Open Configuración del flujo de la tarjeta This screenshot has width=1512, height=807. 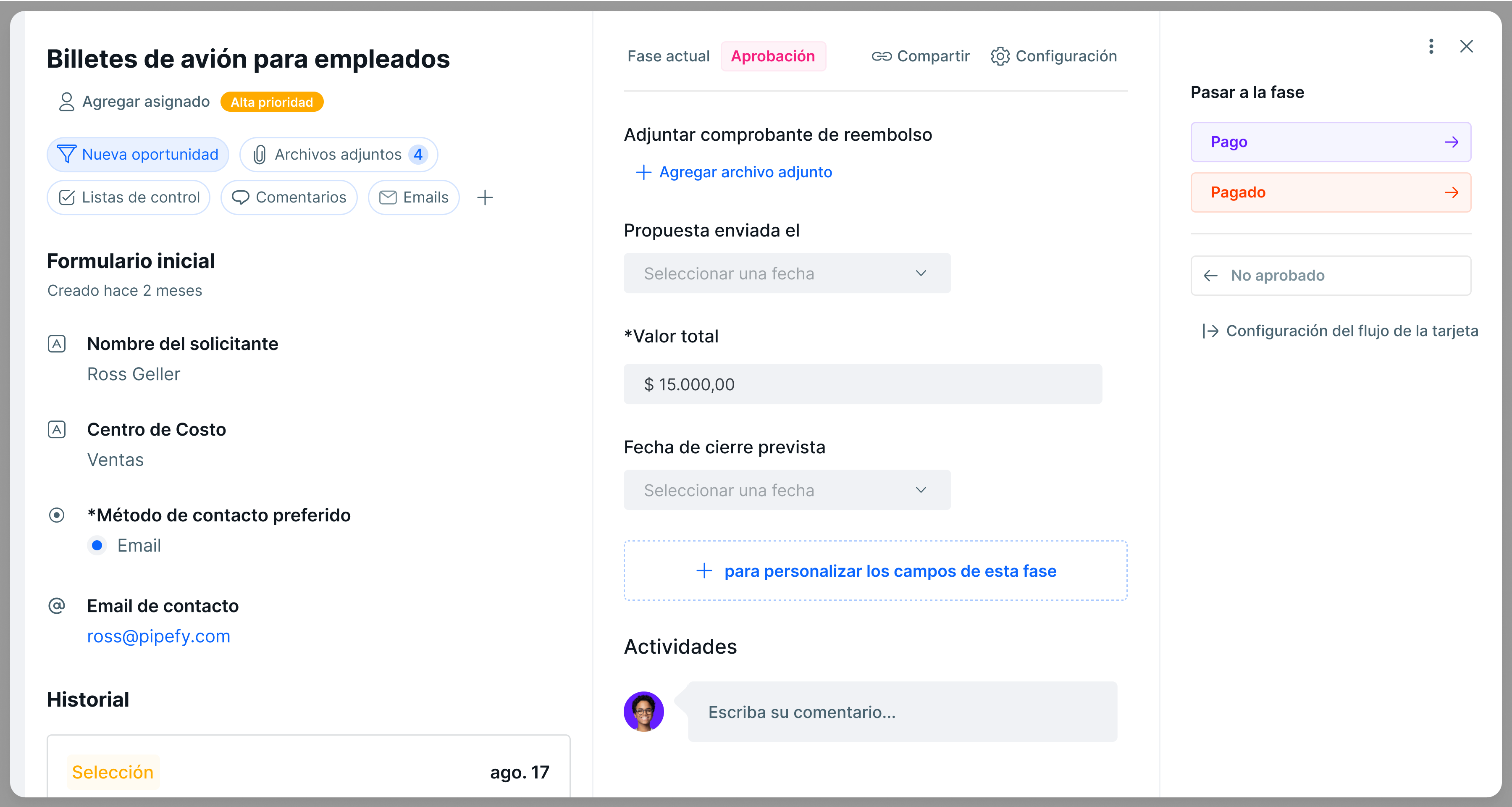[1351, 331]
